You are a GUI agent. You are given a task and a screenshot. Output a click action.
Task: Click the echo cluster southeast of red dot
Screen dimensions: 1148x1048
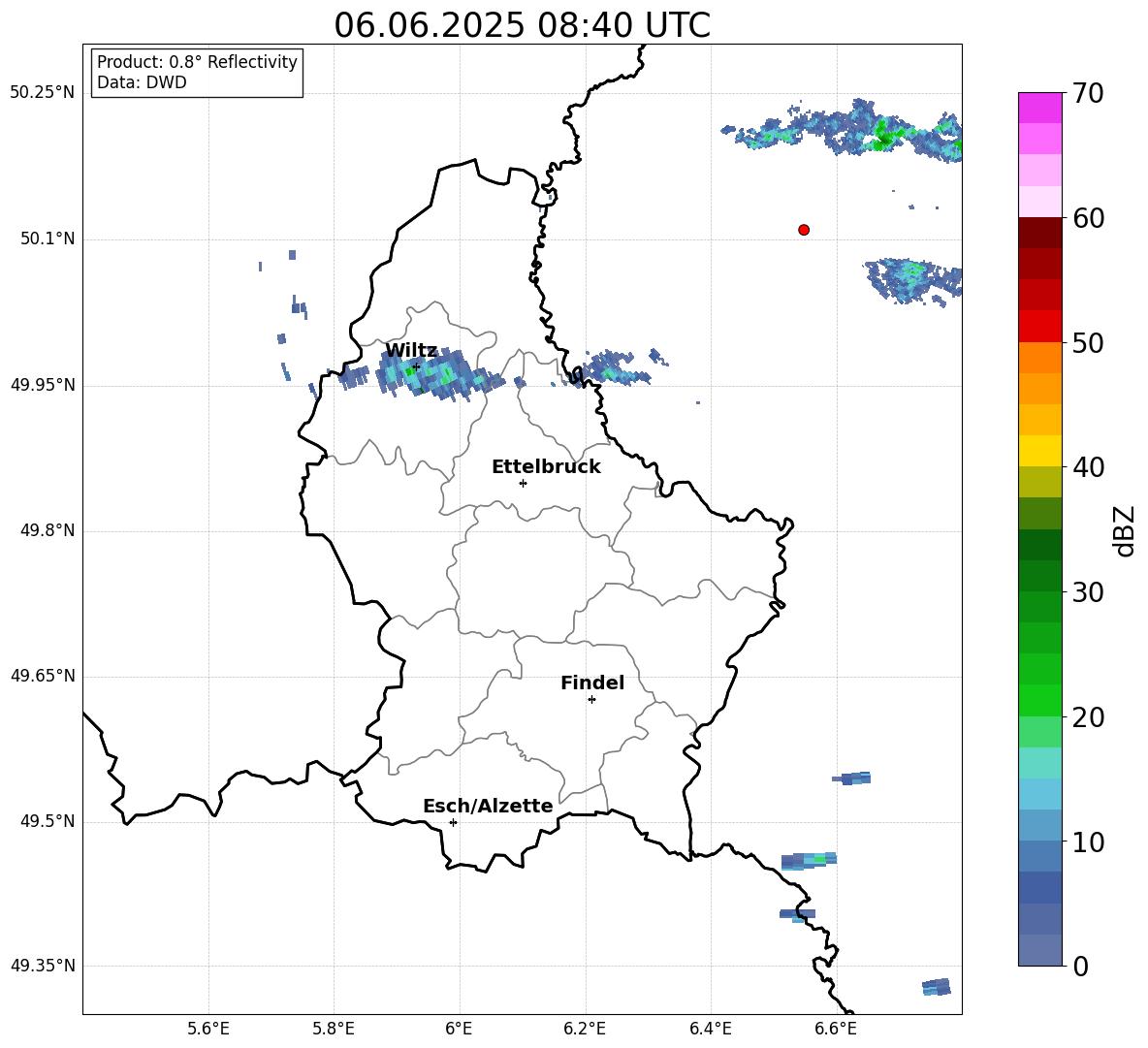[912, 279]
